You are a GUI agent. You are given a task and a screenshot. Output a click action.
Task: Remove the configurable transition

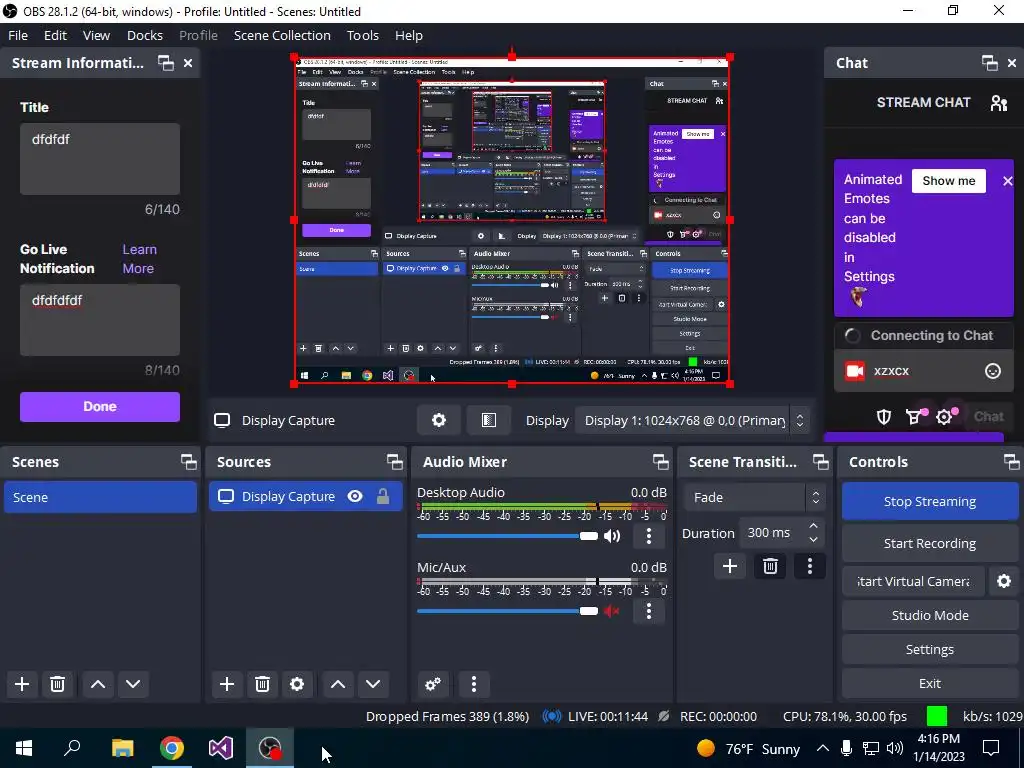click(x=770, y=566)
